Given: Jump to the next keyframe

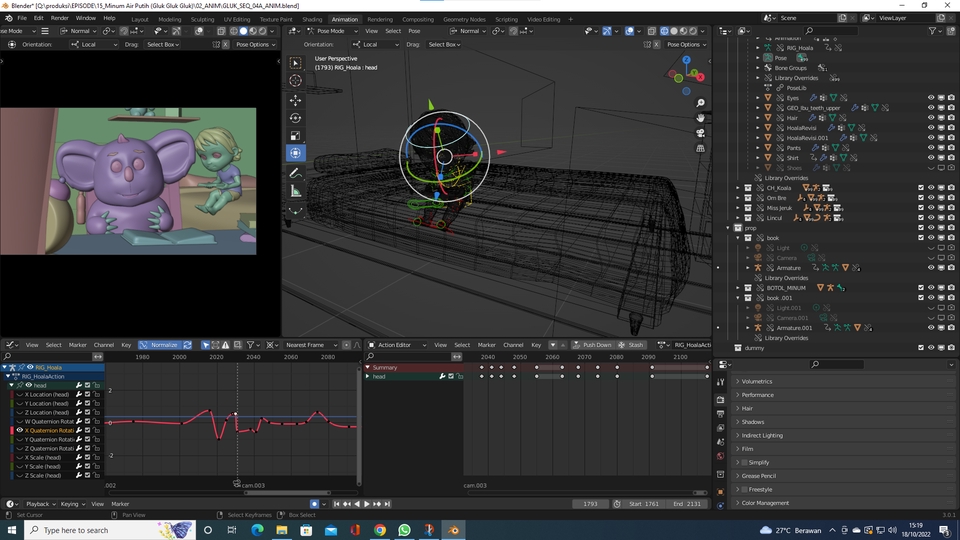Looking at the screenshot, I should coord(377,504).
